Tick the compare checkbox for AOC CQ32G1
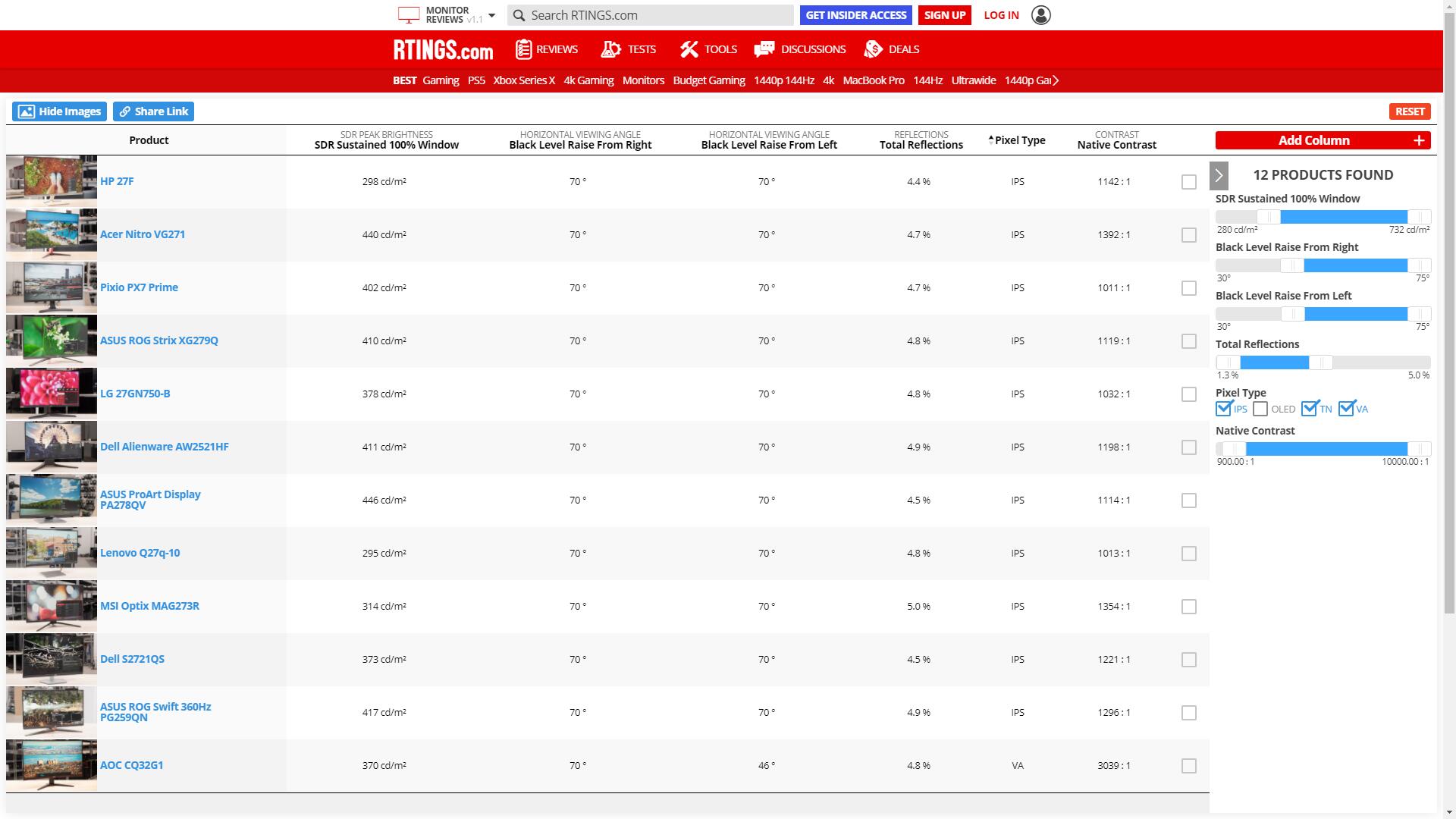This screenshot has height=819, width=1456. tap(1188, 766)
